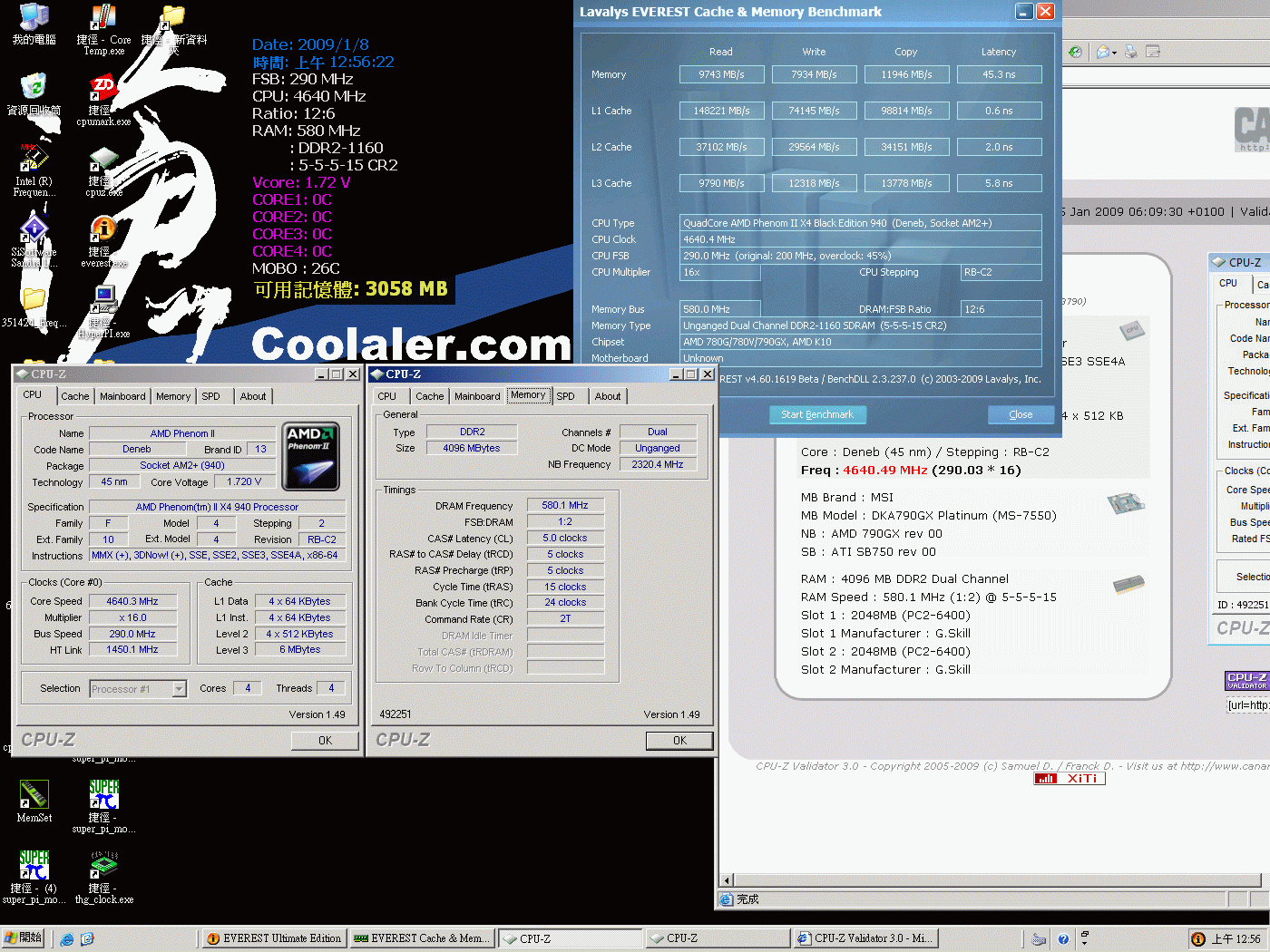
Task: Switch to EVEREST Ultimate Edition on the taskbar
Action: tap(274, 938)
